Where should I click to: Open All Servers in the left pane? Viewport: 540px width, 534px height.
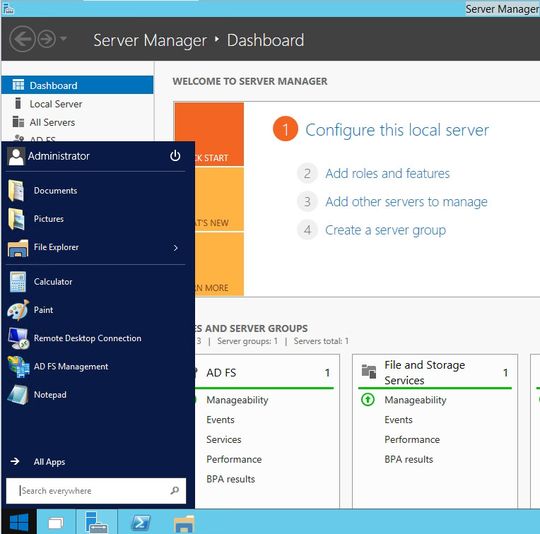[77, 122]
